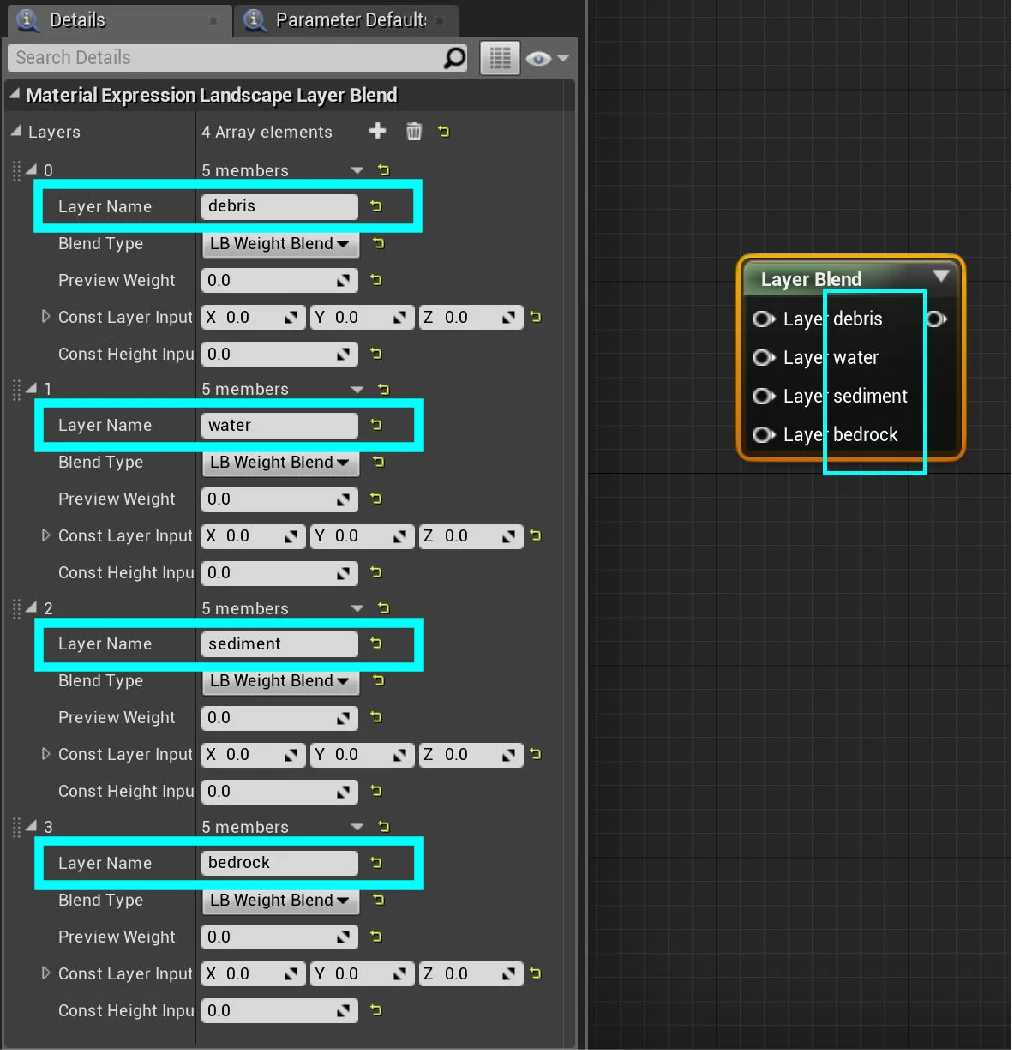
Task: Click the drag handle beside element 2
Action: pyautogui.click(x=16, y=607)
